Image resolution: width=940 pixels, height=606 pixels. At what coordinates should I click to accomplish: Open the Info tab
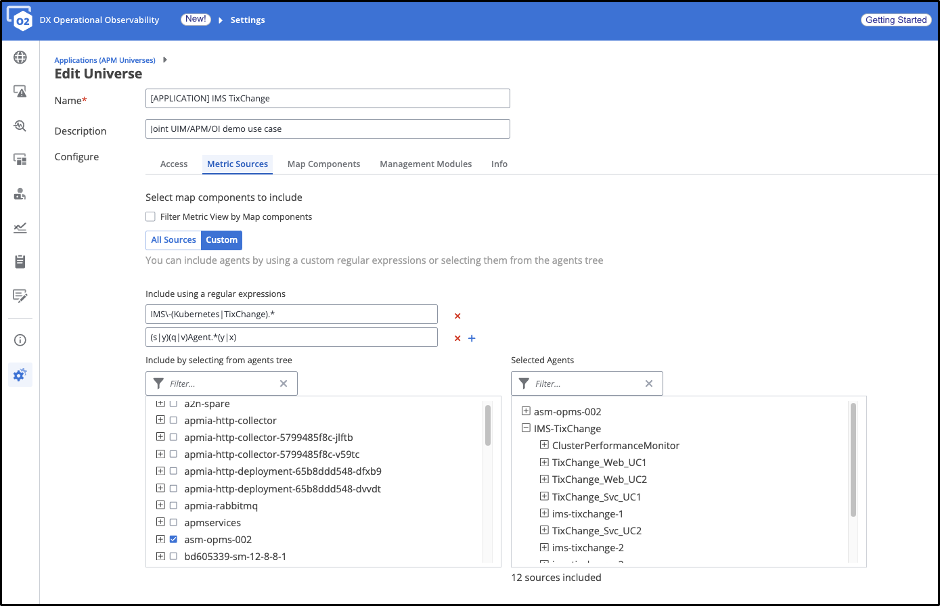coord(499,164)
